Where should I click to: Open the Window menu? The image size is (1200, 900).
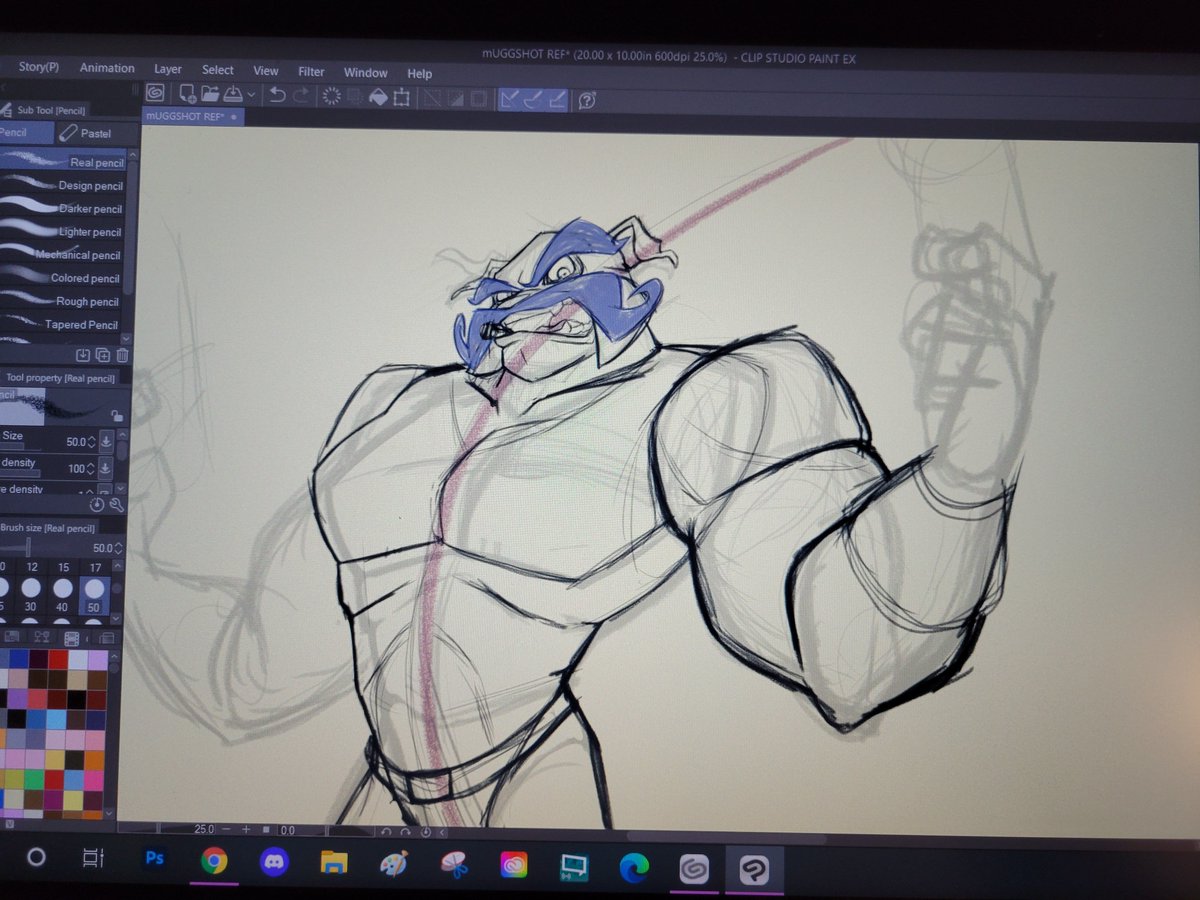(366, 73)
